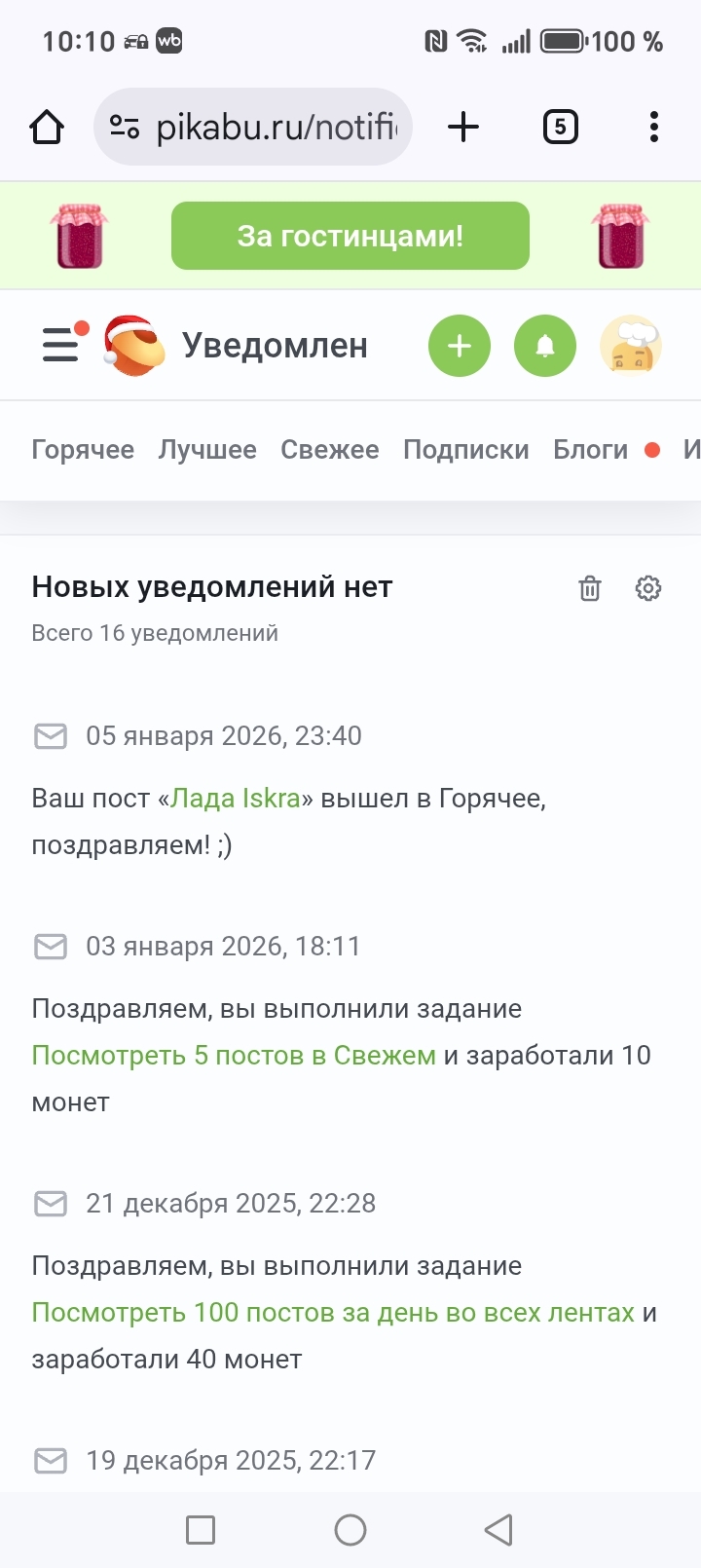Open the Подписки feed tab
The width and height of the screenshot is (701, 1568).
pyautogui.click(x=466, y=450)
